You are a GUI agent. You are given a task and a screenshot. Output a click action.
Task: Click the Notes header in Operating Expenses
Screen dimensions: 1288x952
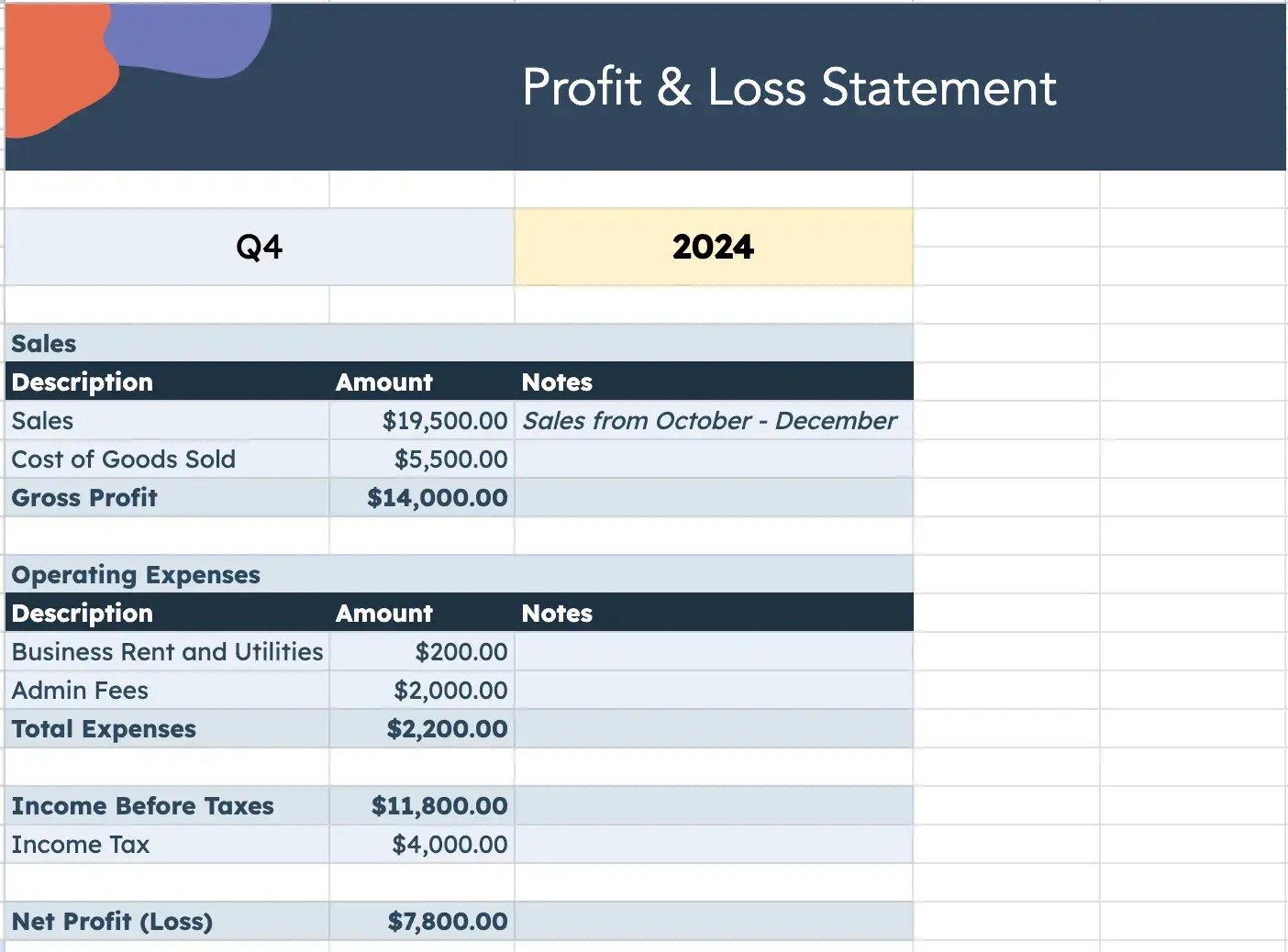(x=557, y=614)
